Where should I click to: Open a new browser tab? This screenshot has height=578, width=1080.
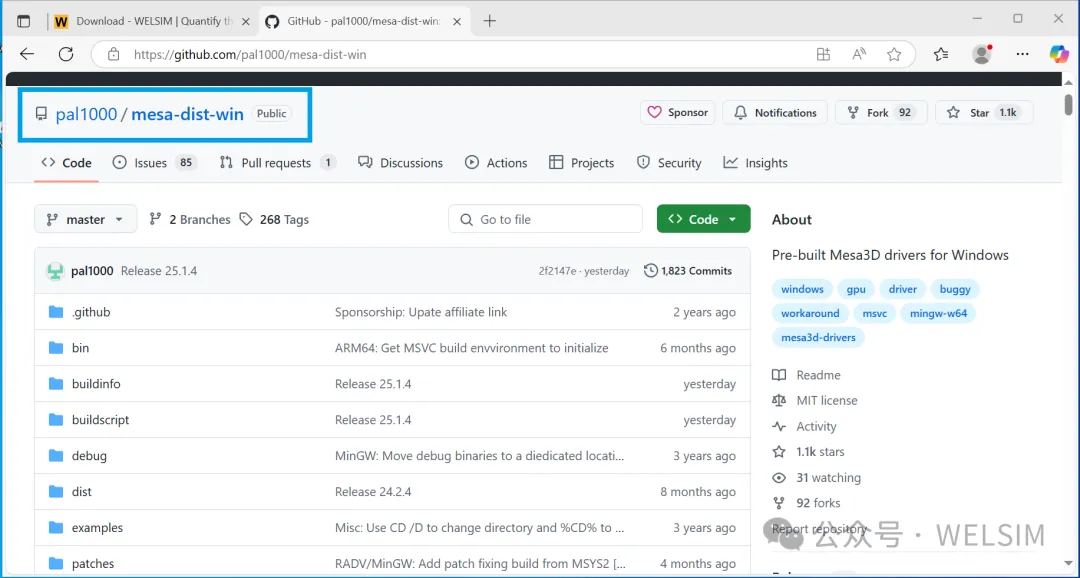click(490, 21)
